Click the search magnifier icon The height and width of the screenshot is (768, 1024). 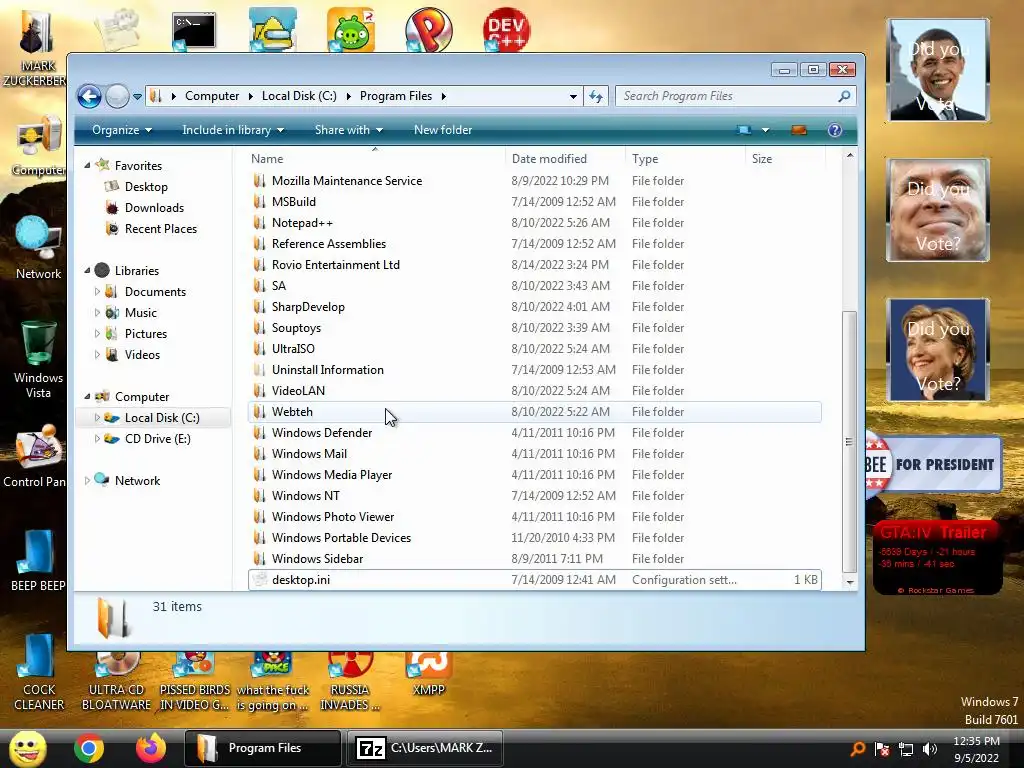coord(844,96)
